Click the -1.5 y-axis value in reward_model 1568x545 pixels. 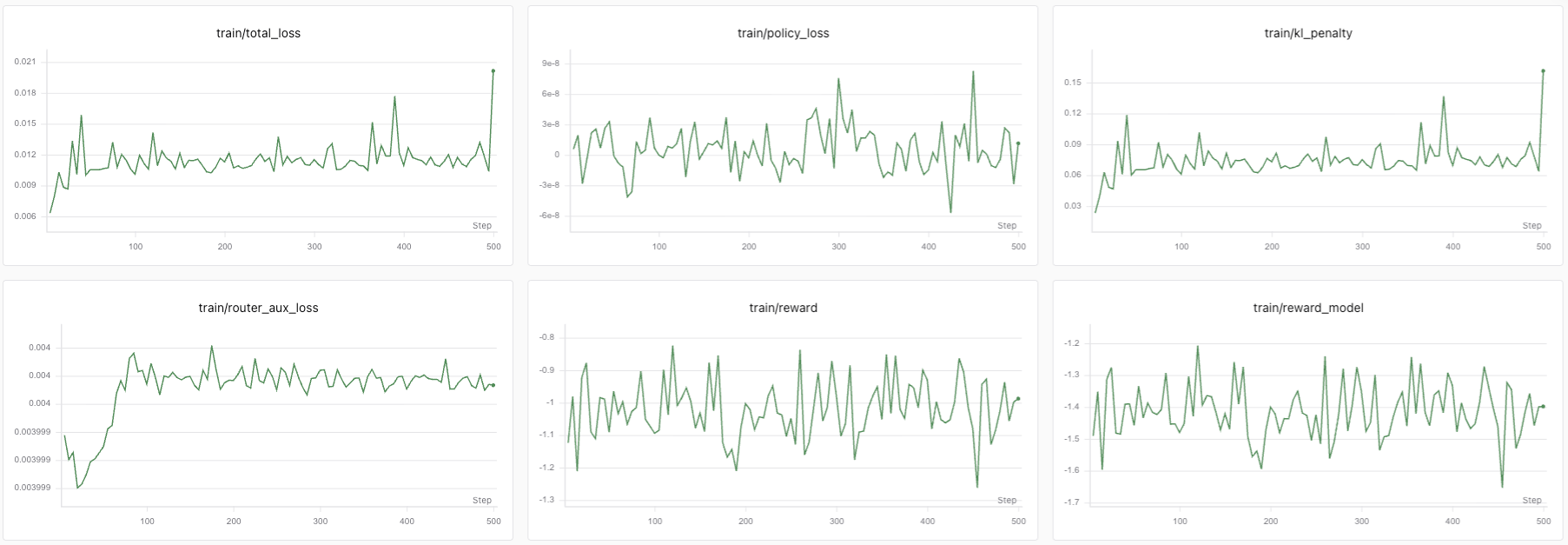point(1071,439)
